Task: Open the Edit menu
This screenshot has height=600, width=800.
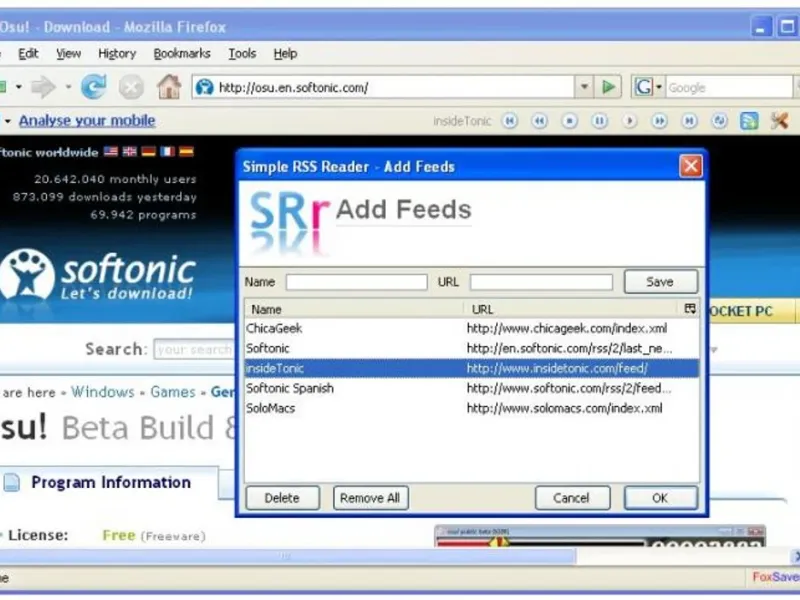Action: click(28, 54)
